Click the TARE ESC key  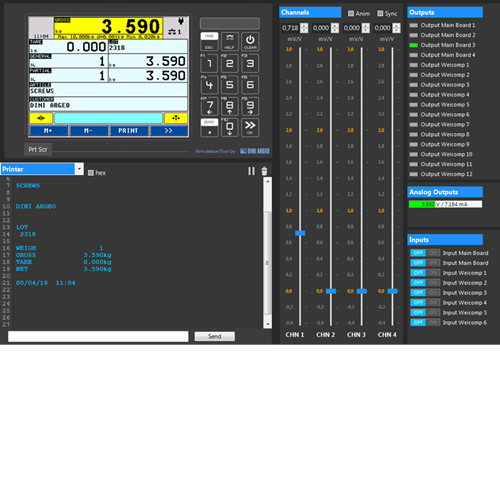(209, 42)
